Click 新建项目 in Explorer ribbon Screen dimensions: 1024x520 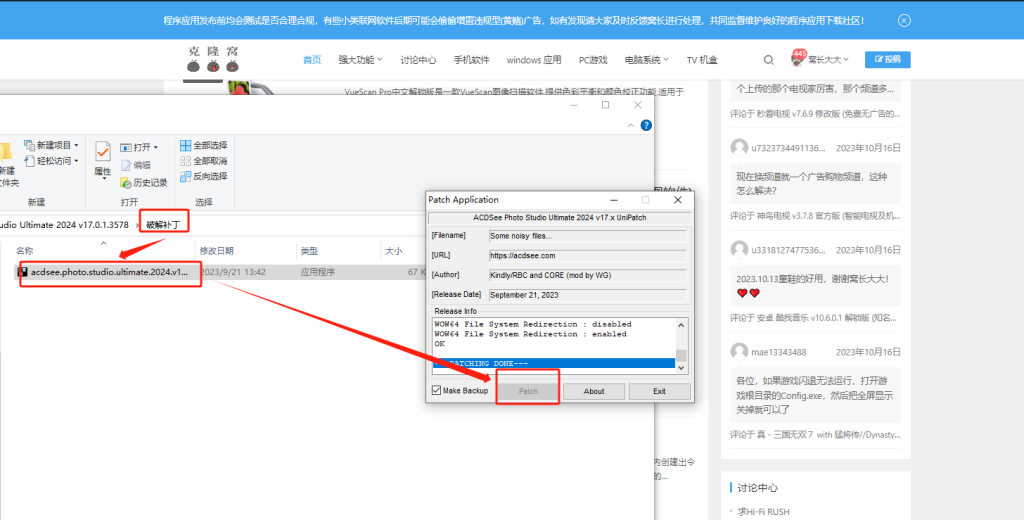click(52, 145)
